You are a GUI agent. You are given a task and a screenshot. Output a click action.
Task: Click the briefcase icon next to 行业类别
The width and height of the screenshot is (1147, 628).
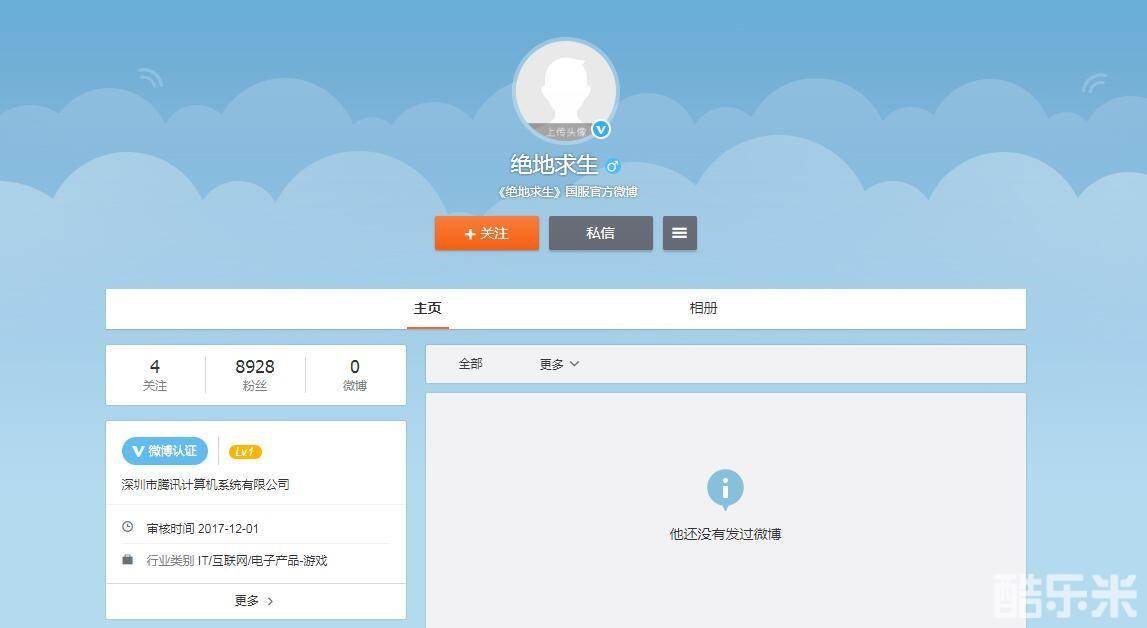tap(128, 560)
